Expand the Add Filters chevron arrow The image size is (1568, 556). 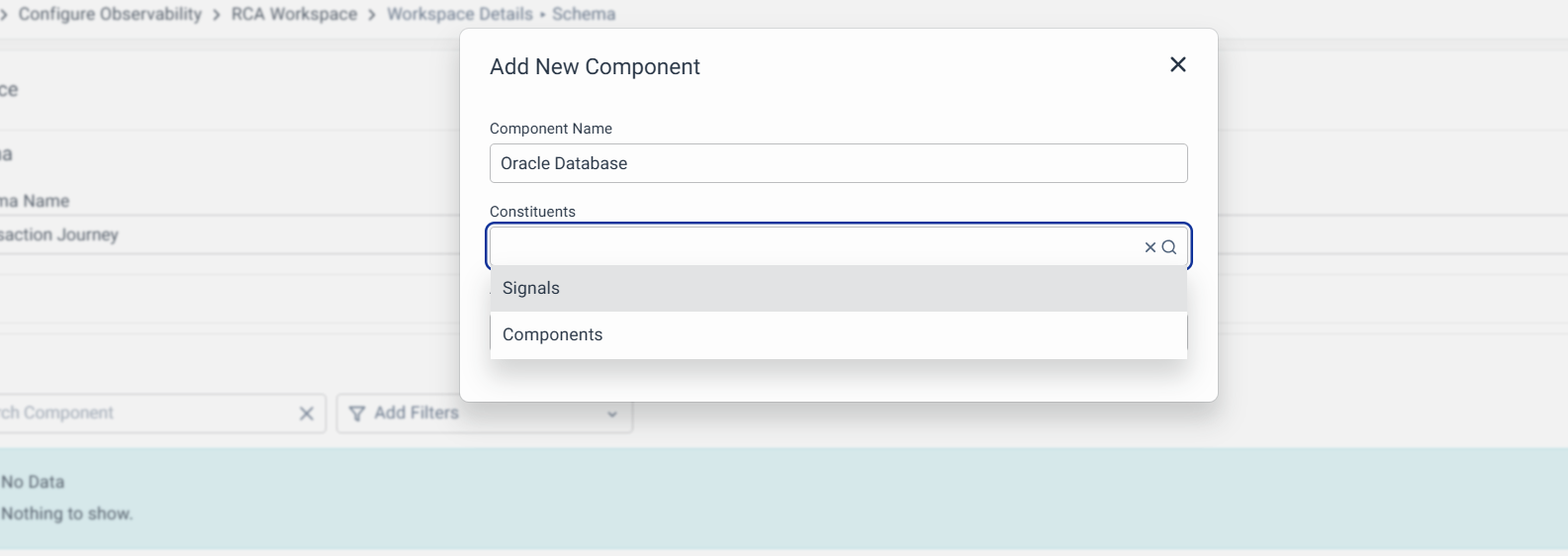612,414
